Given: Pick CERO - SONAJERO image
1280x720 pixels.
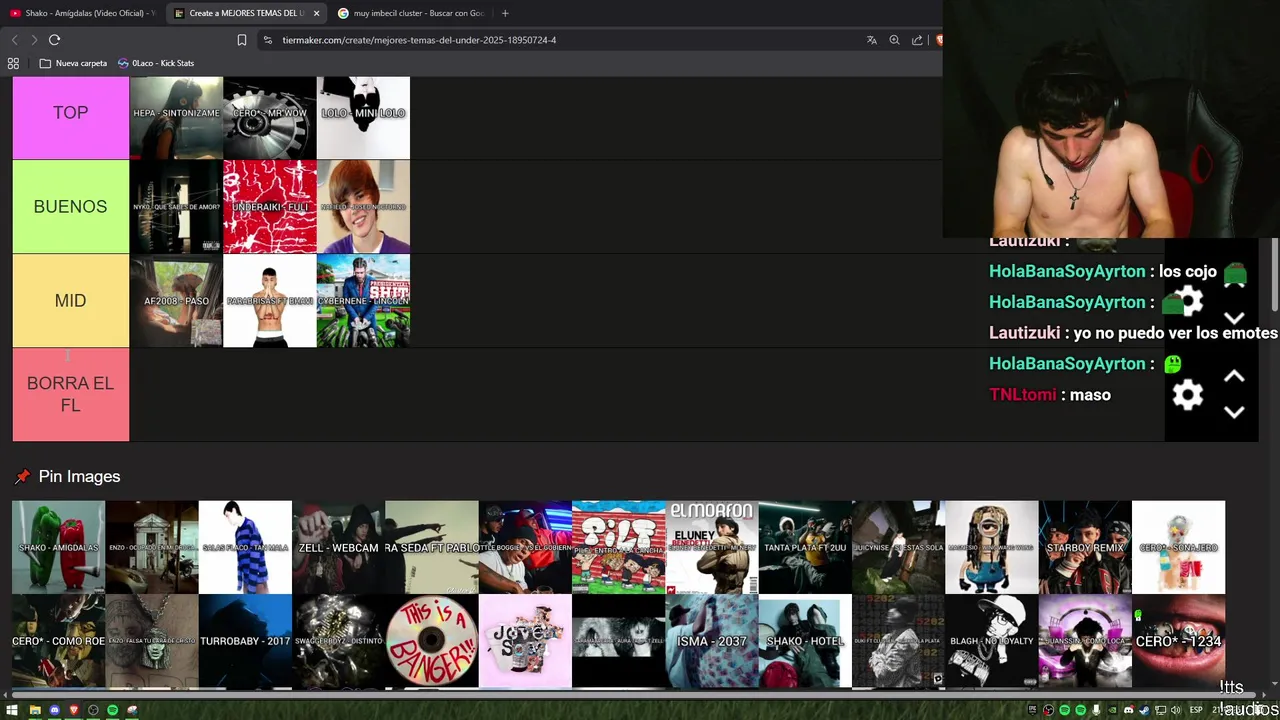Looking at the screenshot, I should [x=1178, y=547].
